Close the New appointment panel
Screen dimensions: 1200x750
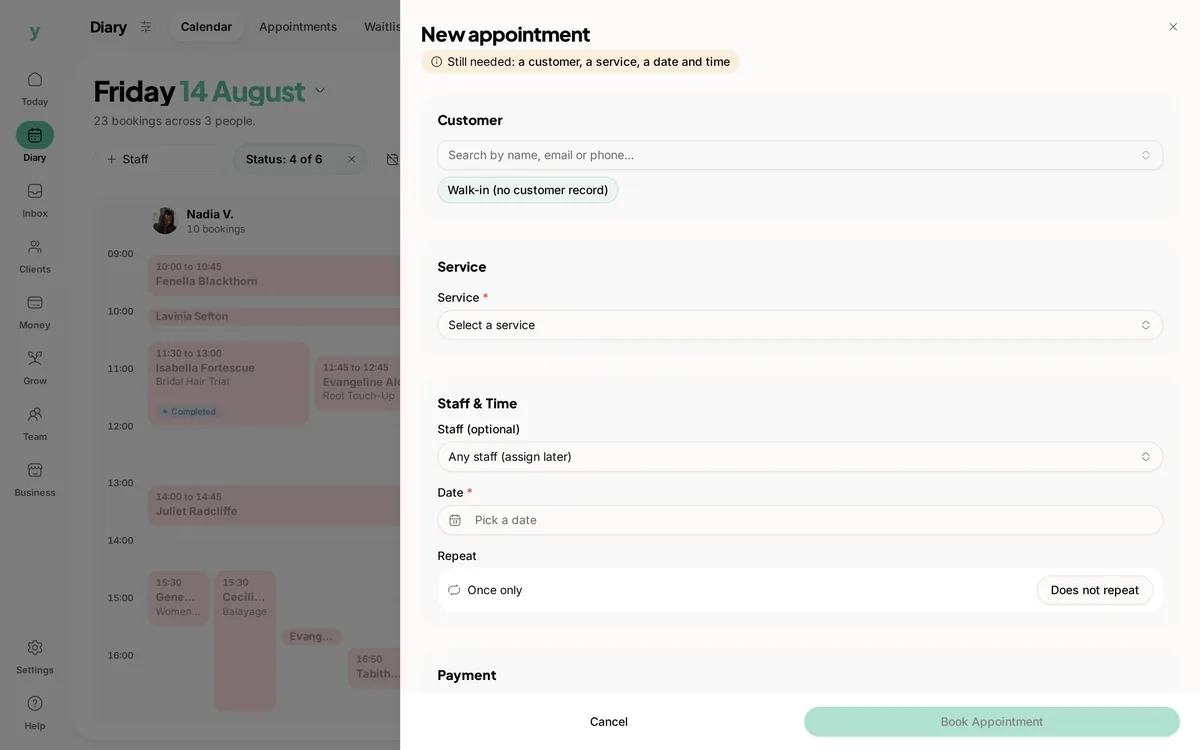(x=1173, y=27)
